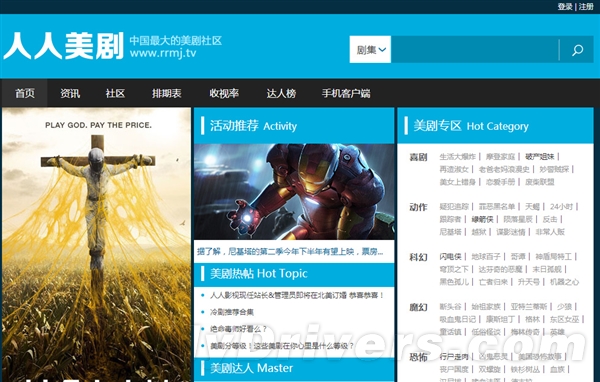
Task: Open the 收视率 nav tab
Action: click(224, 93)
